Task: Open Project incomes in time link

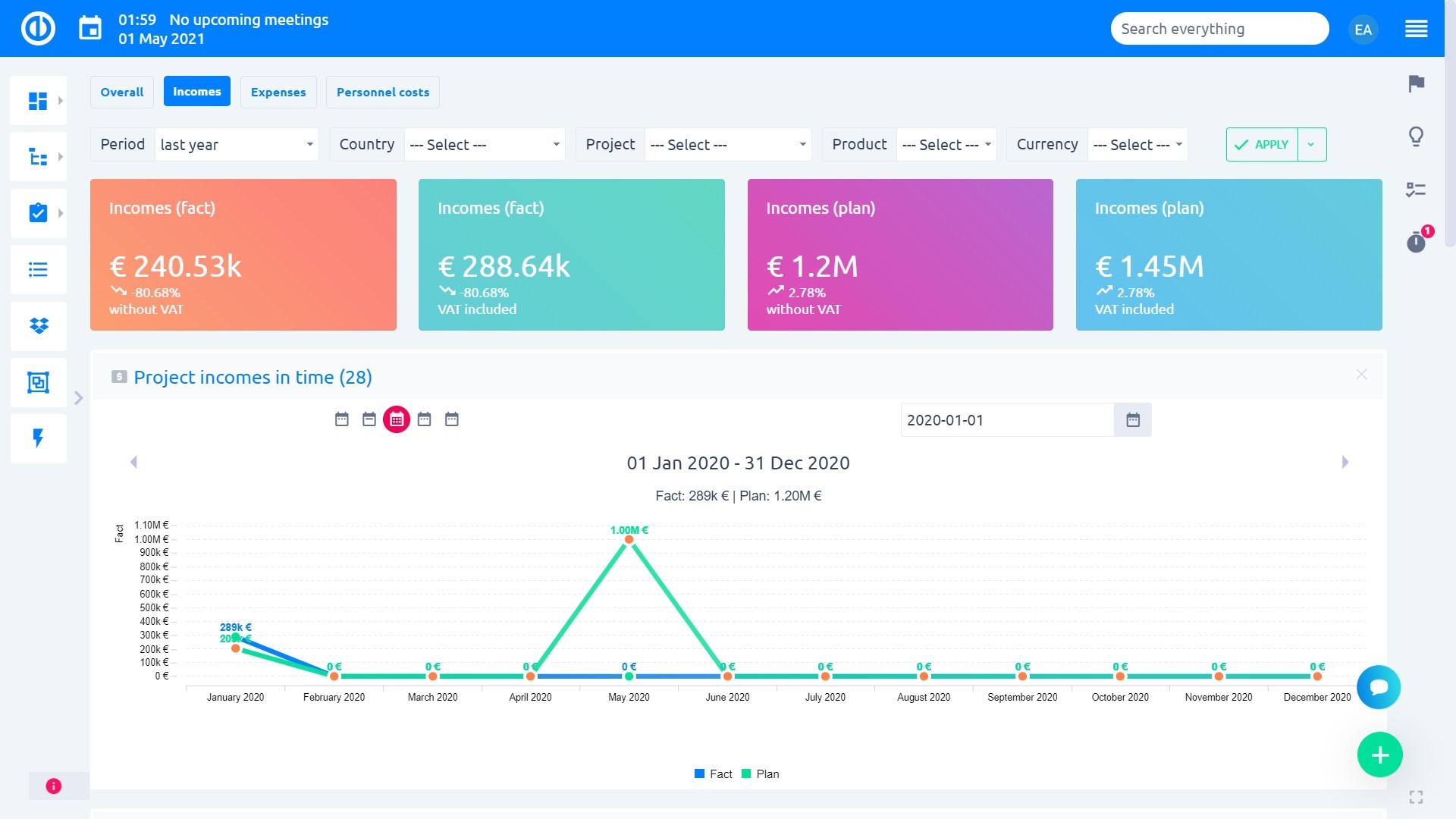Action: [x=252, y=377]
